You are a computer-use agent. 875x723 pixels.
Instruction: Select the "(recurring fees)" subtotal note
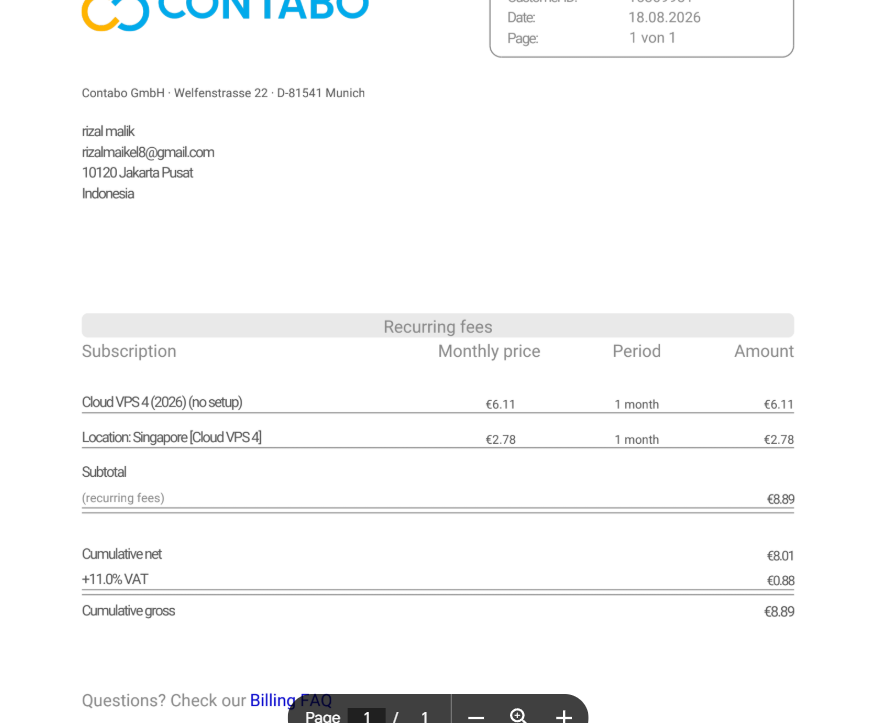[x=123, y=498]
